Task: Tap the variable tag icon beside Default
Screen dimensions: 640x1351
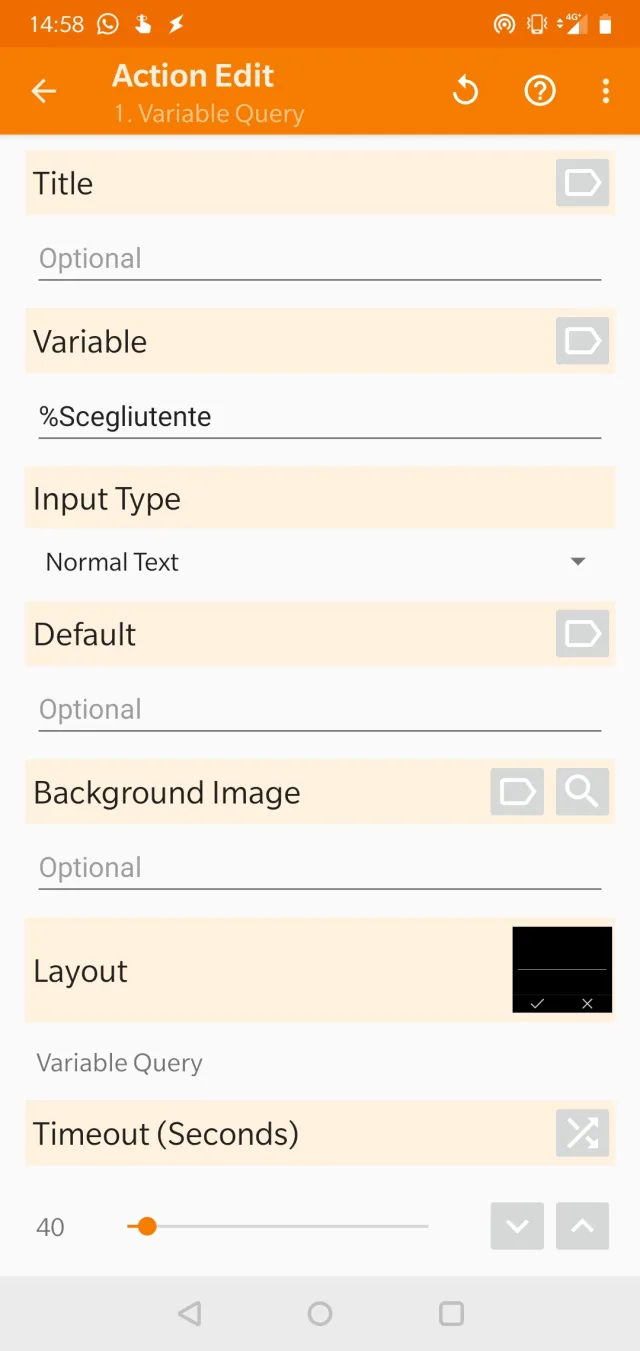Action: coord(581,634)
